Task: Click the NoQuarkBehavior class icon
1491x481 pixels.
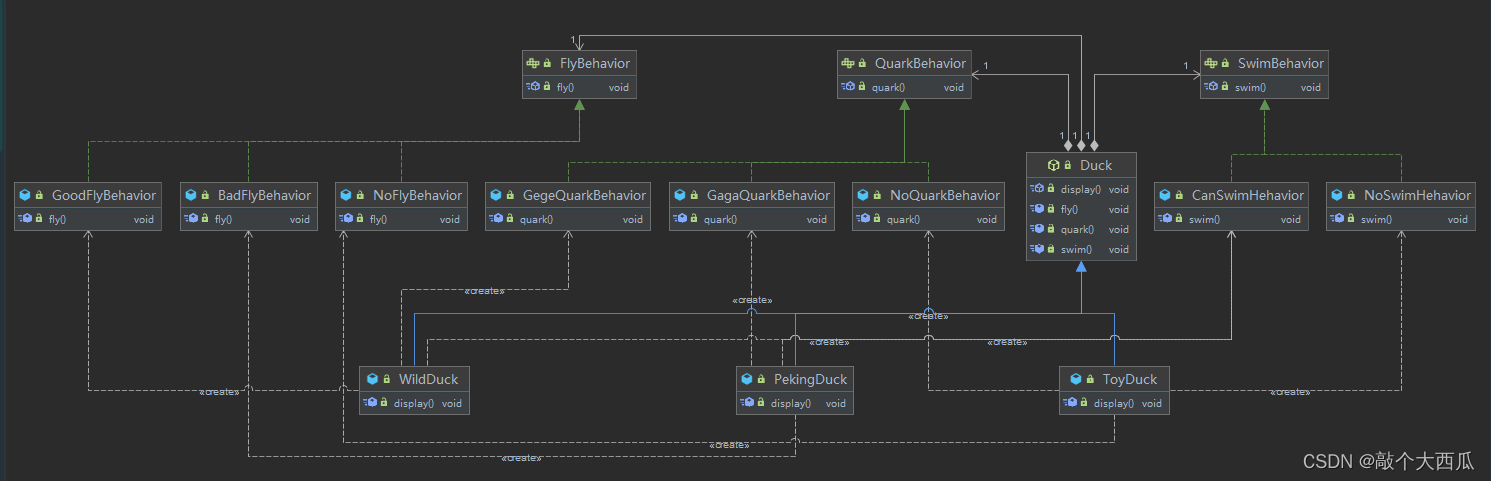Action: pos(863,195)
